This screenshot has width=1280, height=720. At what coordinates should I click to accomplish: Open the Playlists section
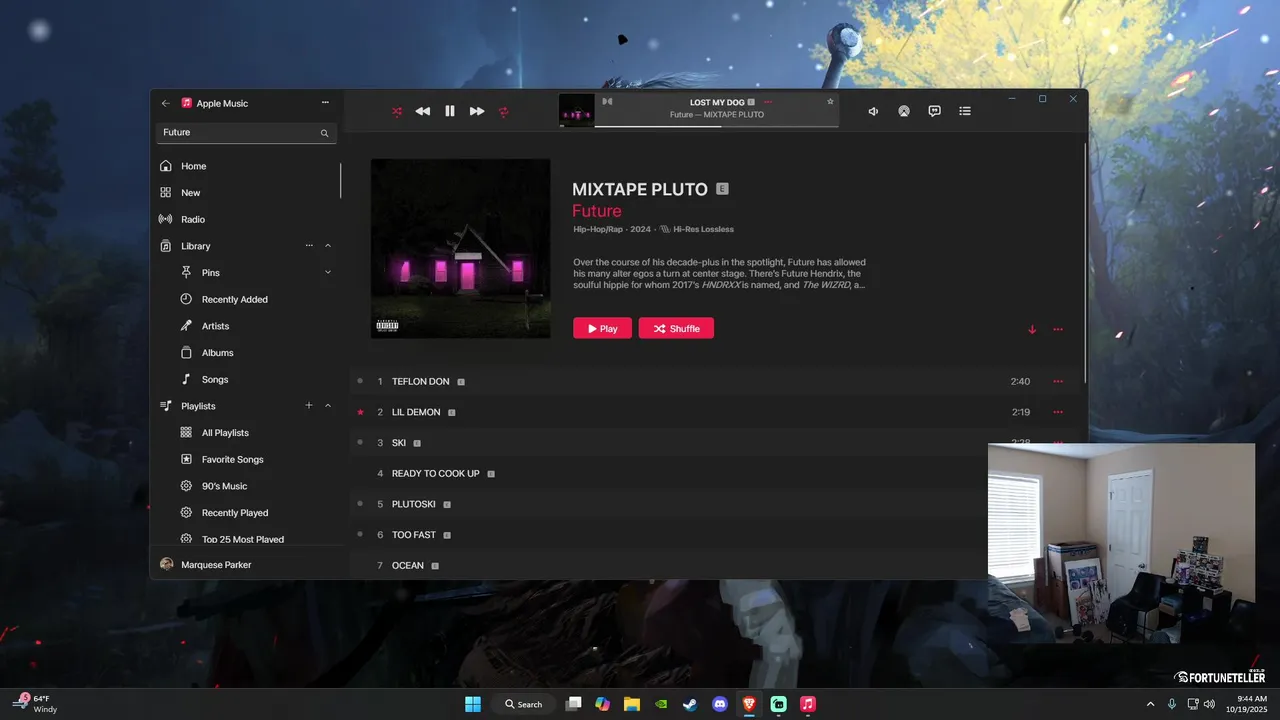coord(198,406)
